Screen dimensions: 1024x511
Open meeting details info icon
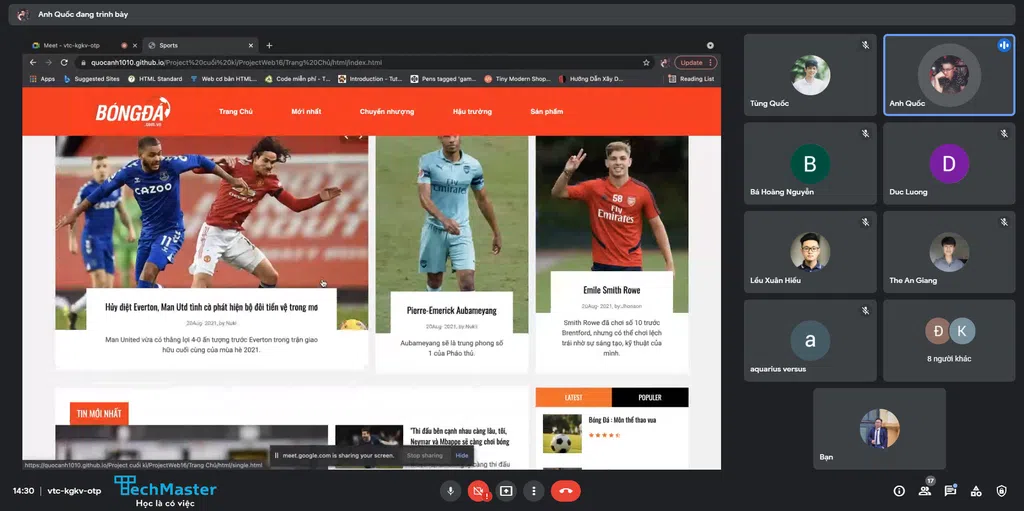point(899,491)
